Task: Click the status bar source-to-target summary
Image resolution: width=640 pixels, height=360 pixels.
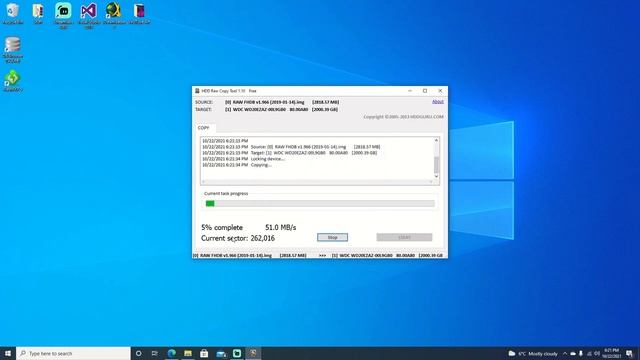Action: pos(318,255)
